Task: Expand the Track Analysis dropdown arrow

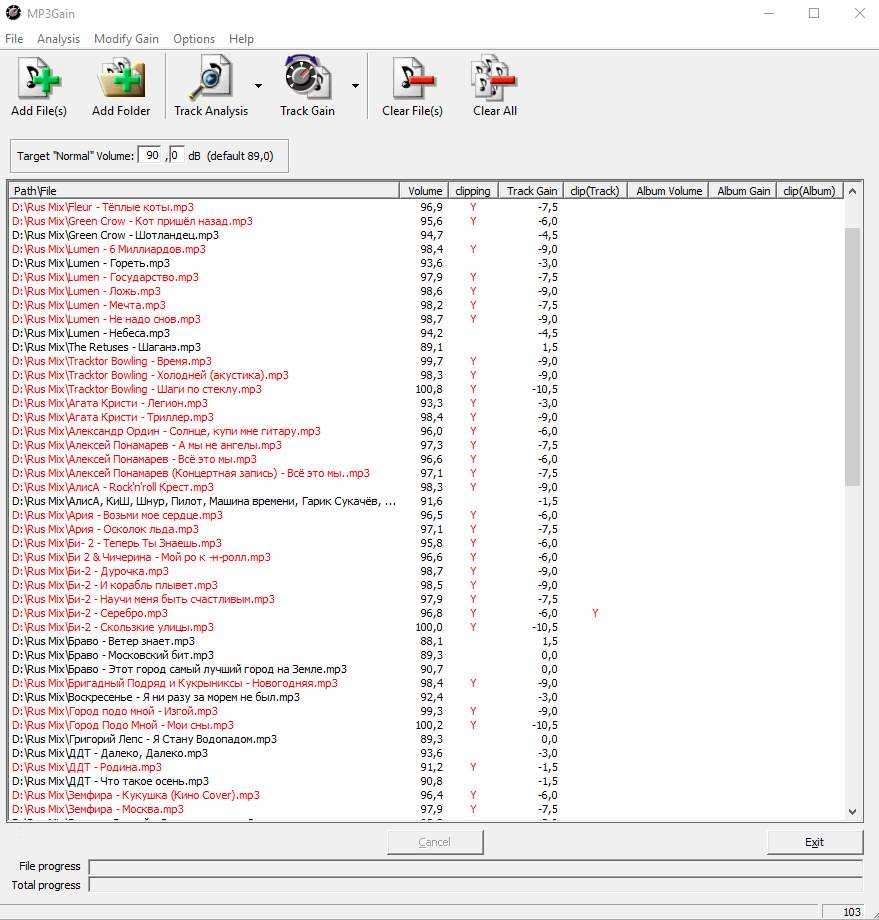Action: [x=258, y=86]
